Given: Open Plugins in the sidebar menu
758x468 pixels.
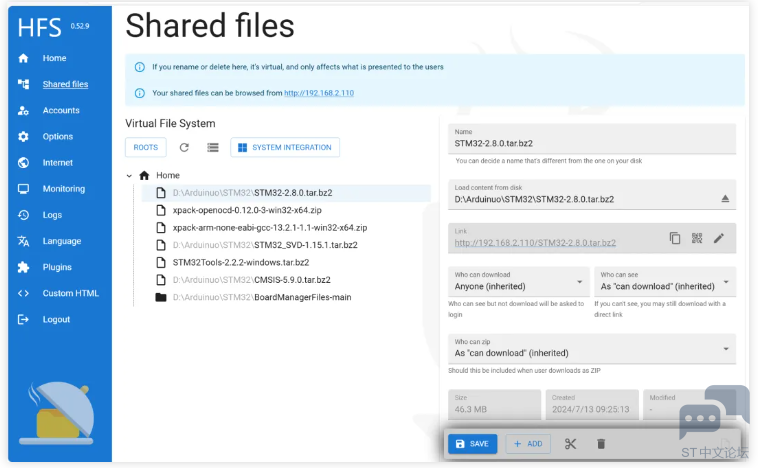Looking at the screenshot, I should coord(57,267).
